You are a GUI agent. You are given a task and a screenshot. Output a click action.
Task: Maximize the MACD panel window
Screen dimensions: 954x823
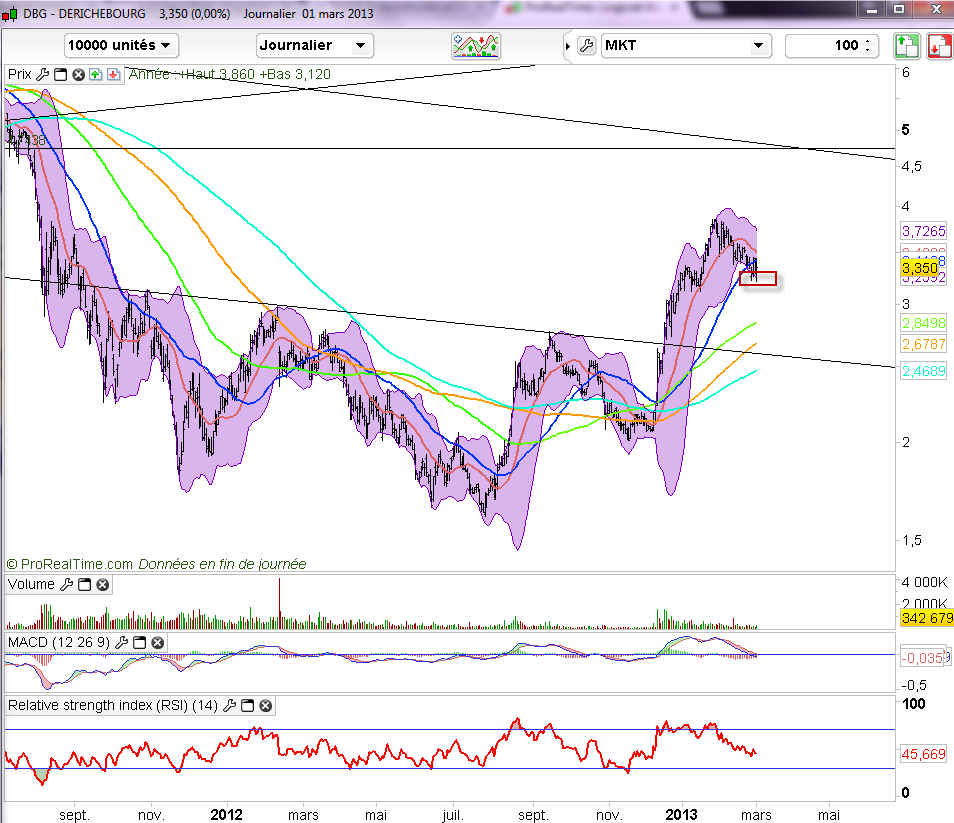(140, 641)
